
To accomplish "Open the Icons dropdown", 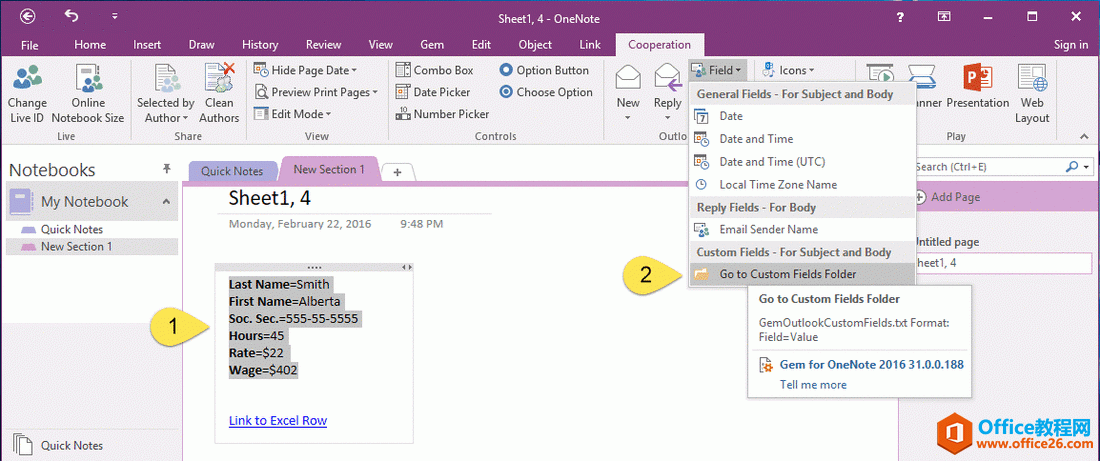I will (787, 70).
